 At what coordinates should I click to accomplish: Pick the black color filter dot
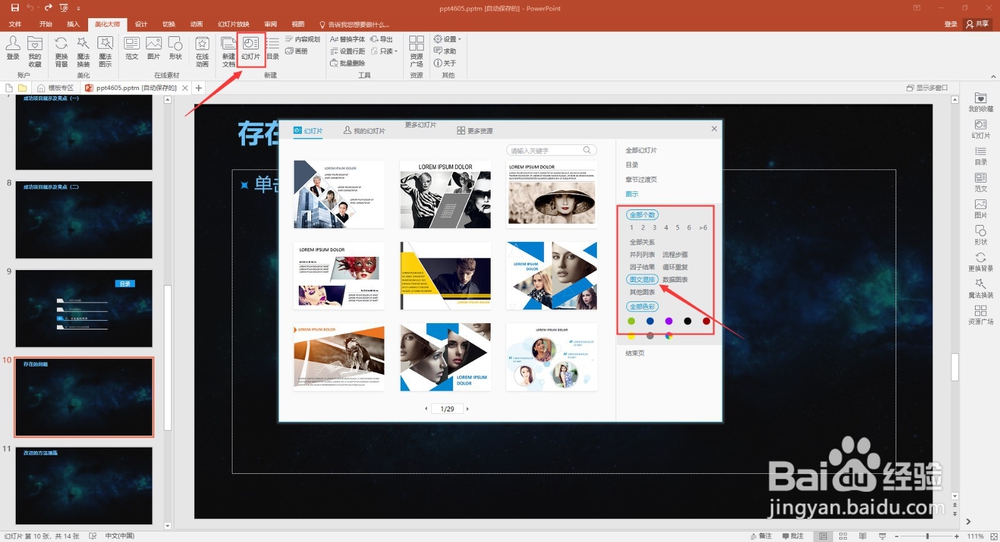pyautogui.click(x=688, y=321)
